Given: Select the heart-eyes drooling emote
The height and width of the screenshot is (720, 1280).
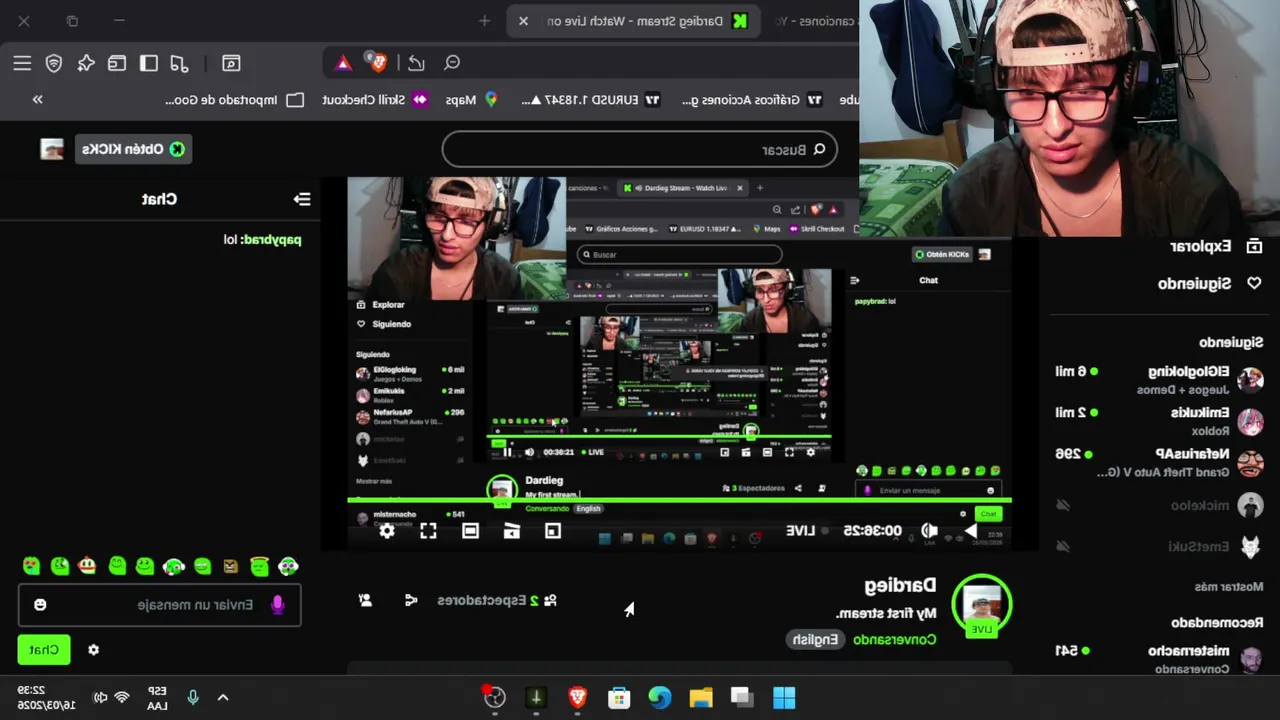Looking at the screenshot, I should 31,566.
